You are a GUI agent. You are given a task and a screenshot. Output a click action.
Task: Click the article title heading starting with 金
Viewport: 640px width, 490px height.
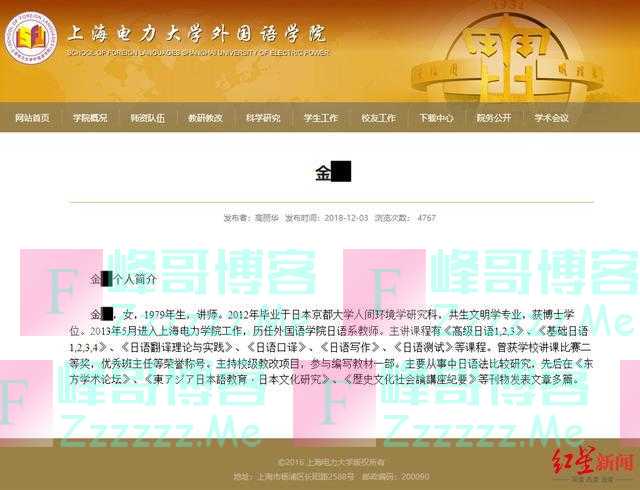coord(332,172)
